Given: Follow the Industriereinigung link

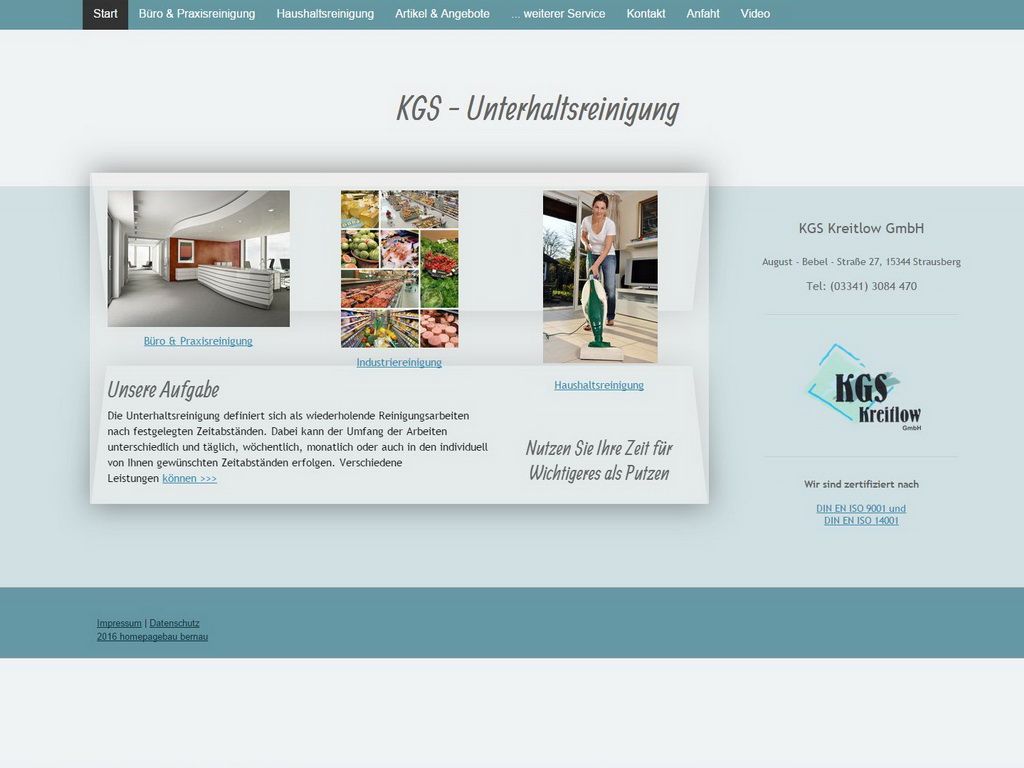Looking at the screenshot, I should click(x=399, y=362).
